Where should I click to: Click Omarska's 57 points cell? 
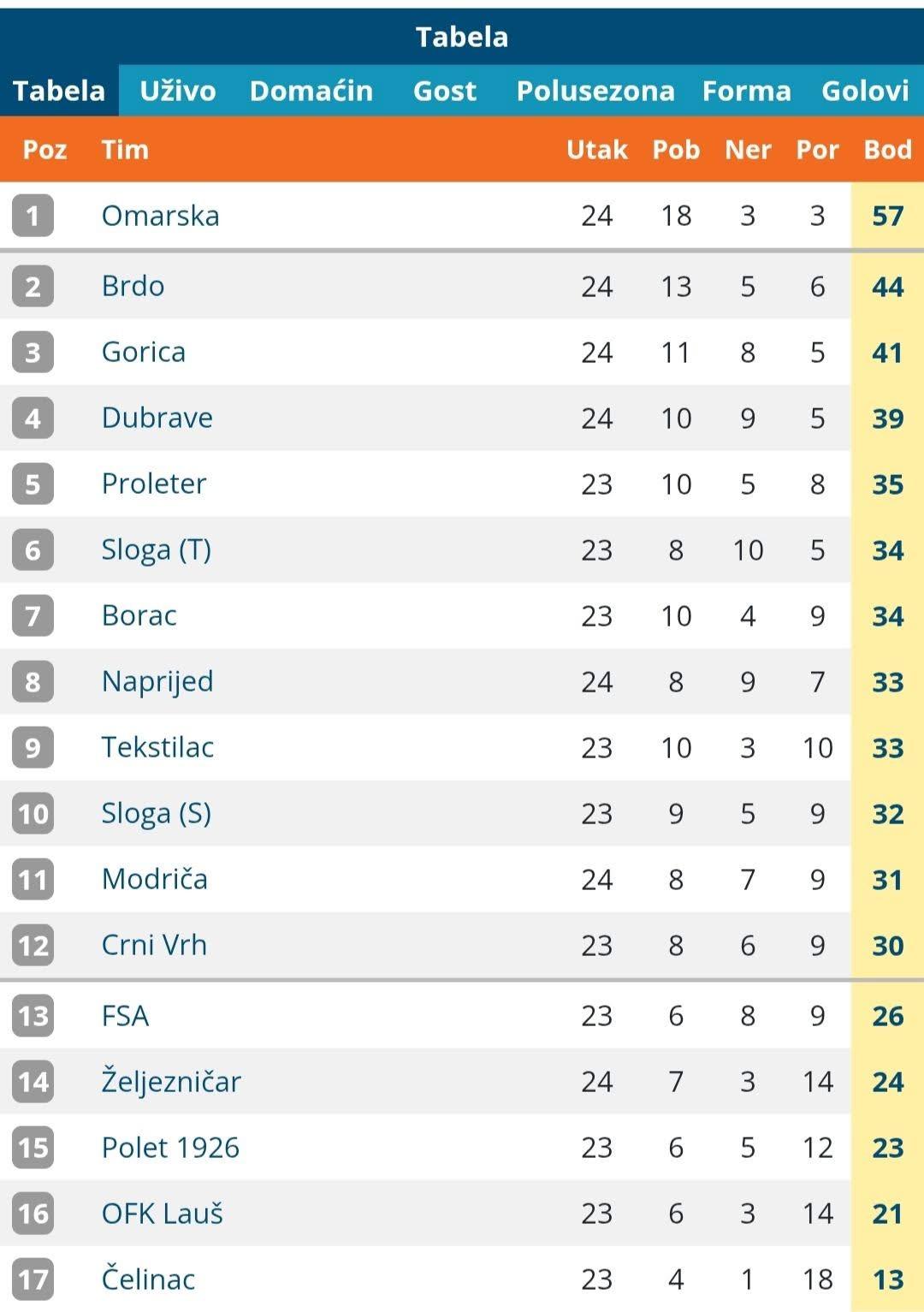(x=887, y=215)
